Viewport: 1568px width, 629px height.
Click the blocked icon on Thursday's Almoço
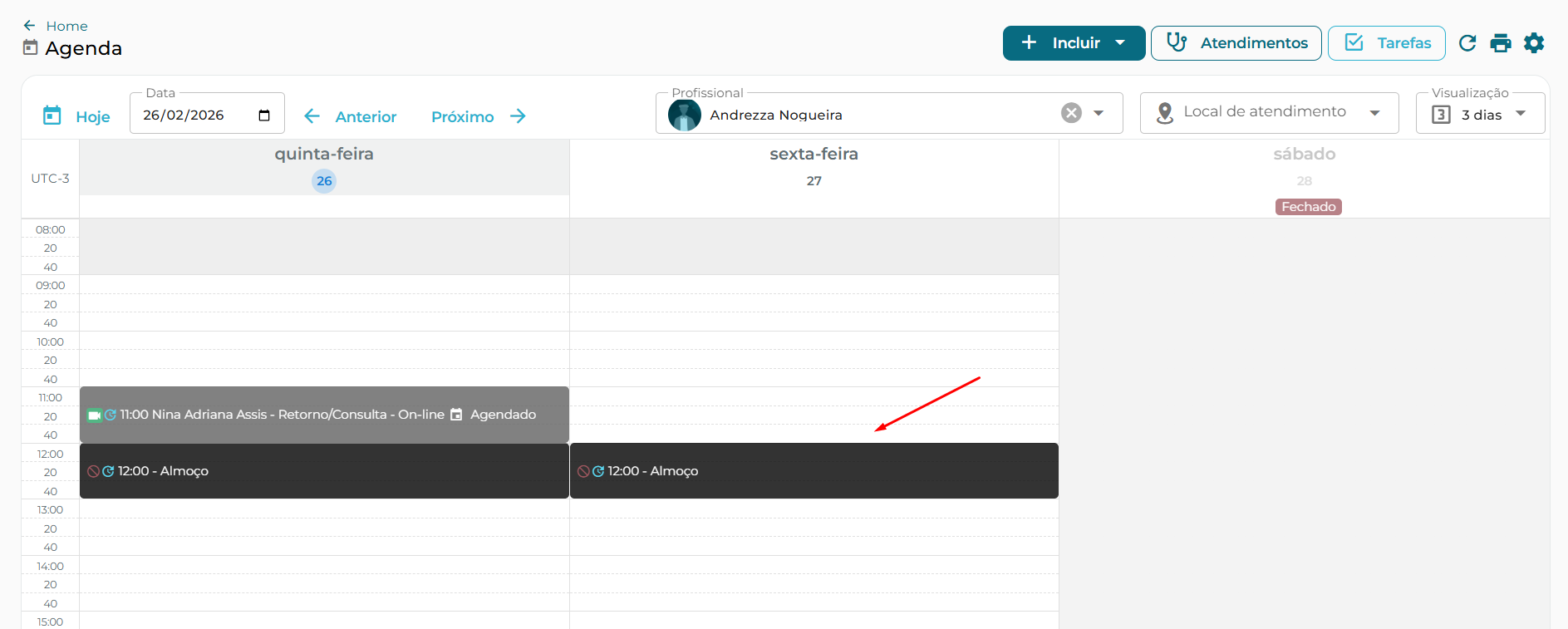click(94, 472)
